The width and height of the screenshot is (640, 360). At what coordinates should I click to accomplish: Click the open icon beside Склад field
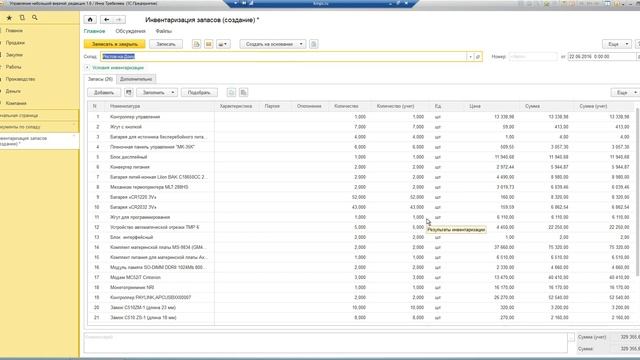pos(478,57)
